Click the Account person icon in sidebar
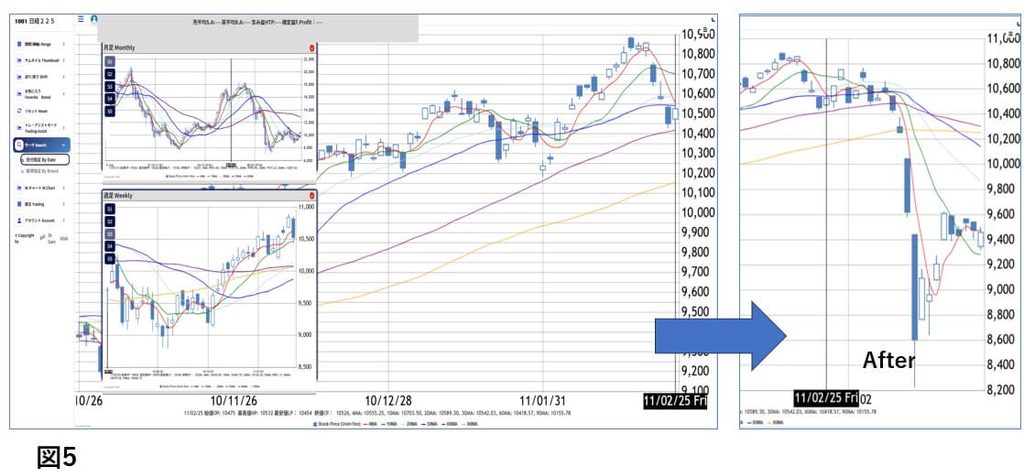This screenshot has height=476, width=1024. tap(20, 221)
